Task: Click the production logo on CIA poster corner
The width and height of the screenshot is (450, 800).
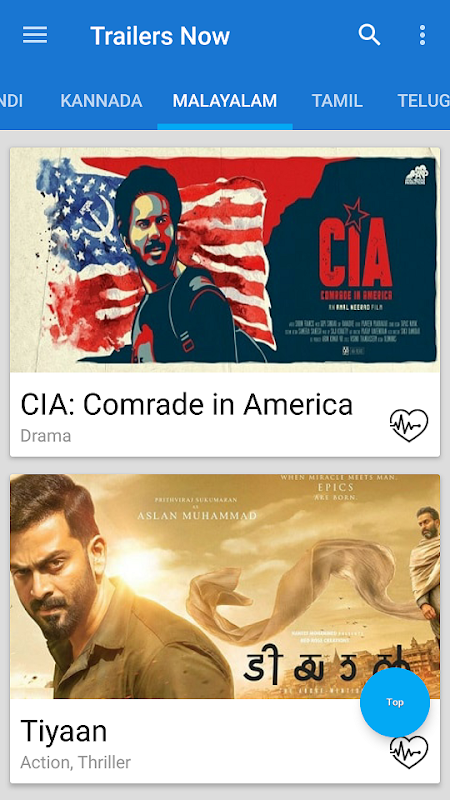Action: [417, 174]
